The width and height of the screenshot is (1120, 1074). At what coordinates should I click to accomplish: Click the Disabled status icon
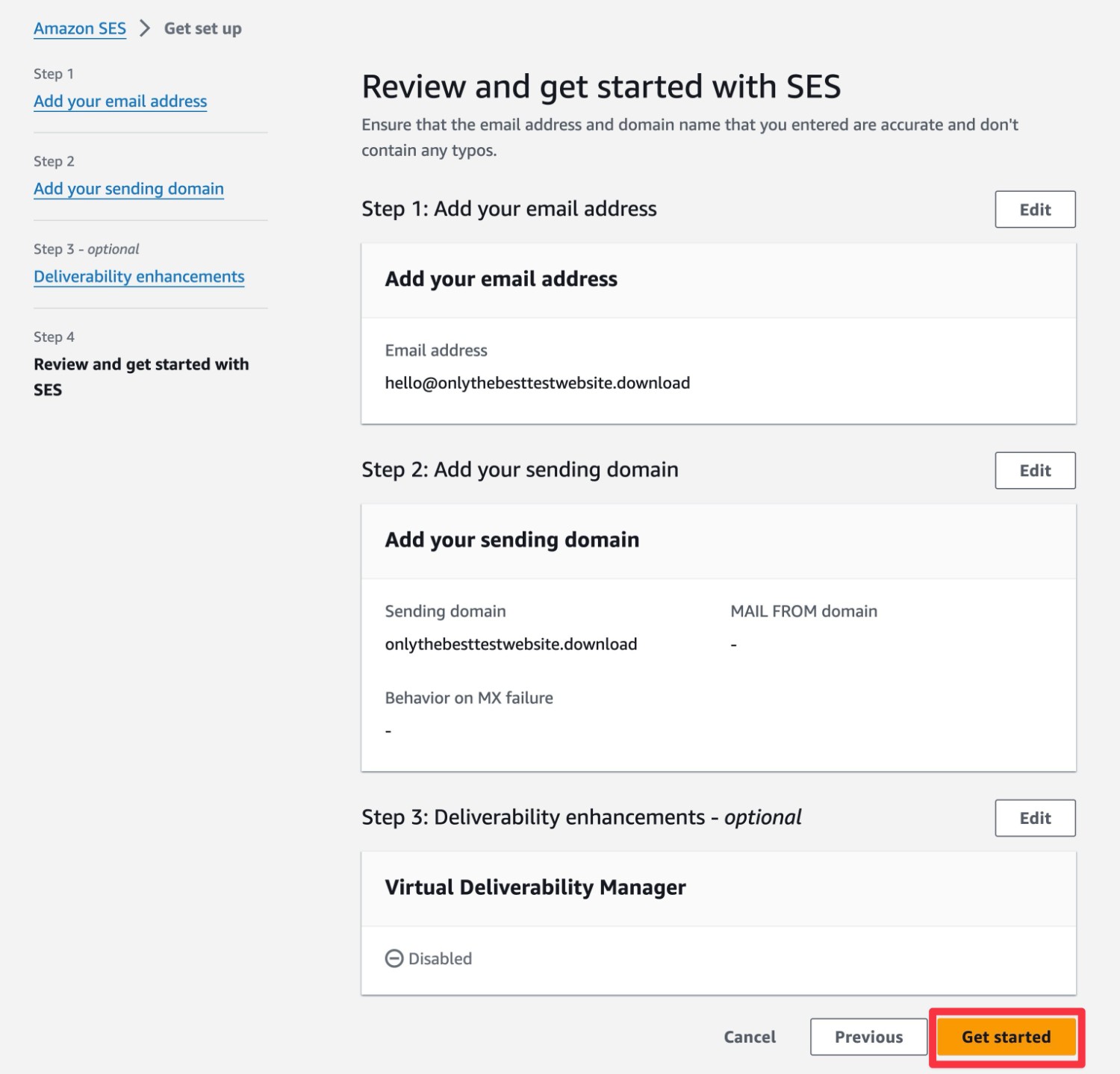point(393,958)
